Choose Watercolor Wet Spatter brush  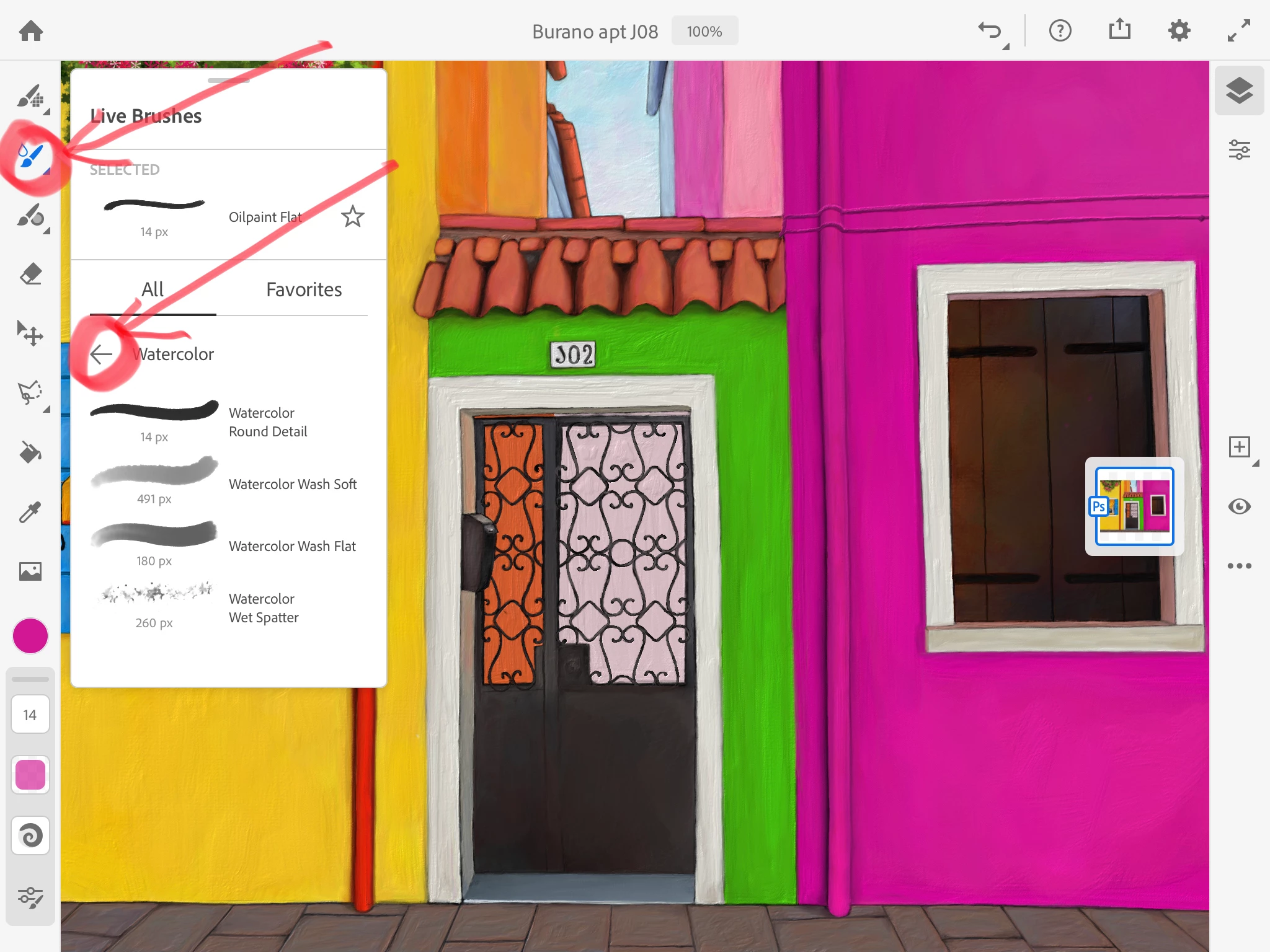(x=264, y=608)
